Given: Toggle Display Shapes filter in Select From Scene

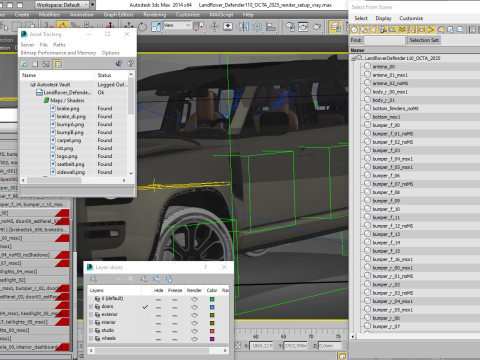Looking at the screenshot, I should coord(364,30).
